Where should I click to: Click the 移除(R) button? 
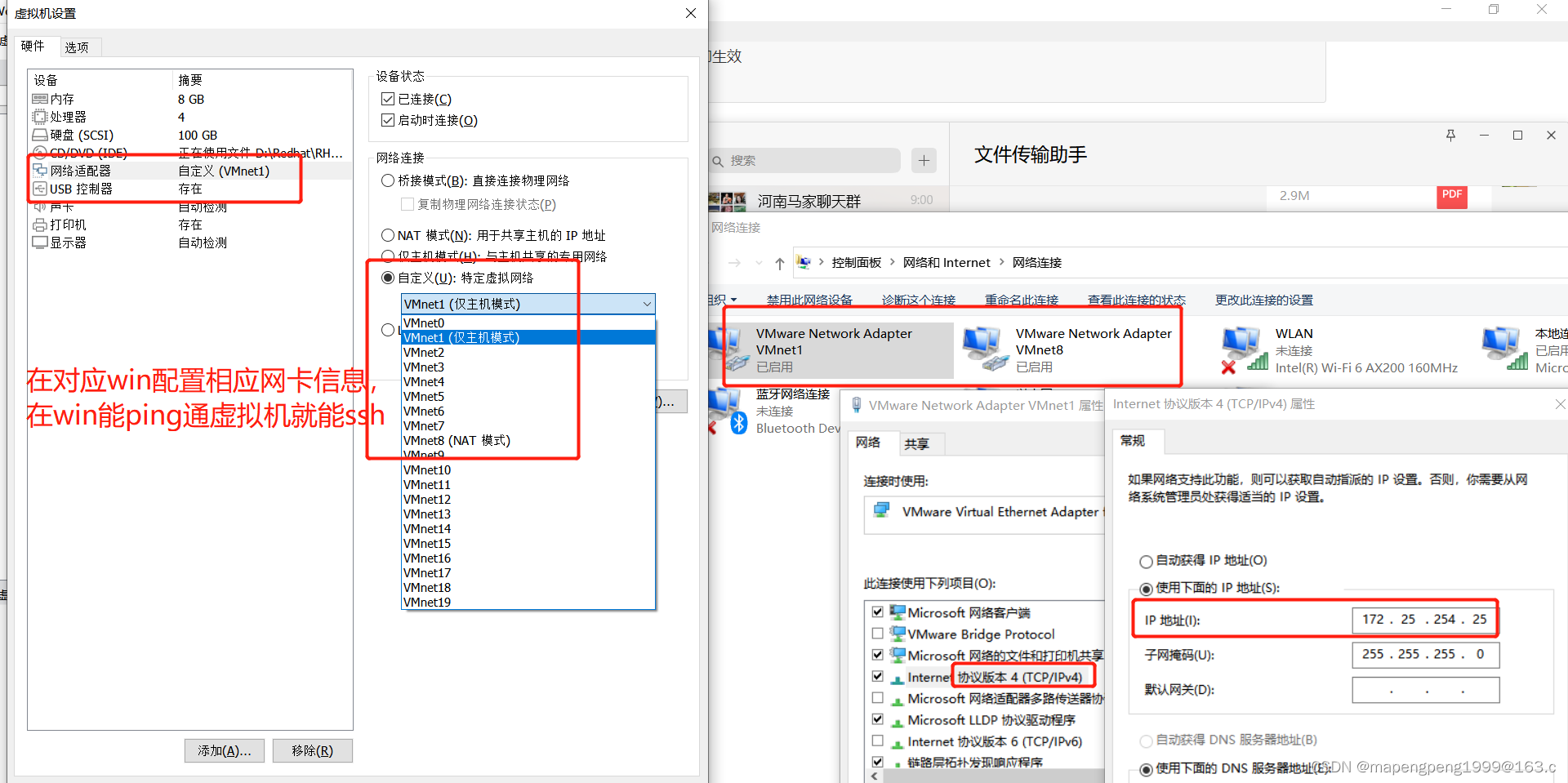(312, 750)
